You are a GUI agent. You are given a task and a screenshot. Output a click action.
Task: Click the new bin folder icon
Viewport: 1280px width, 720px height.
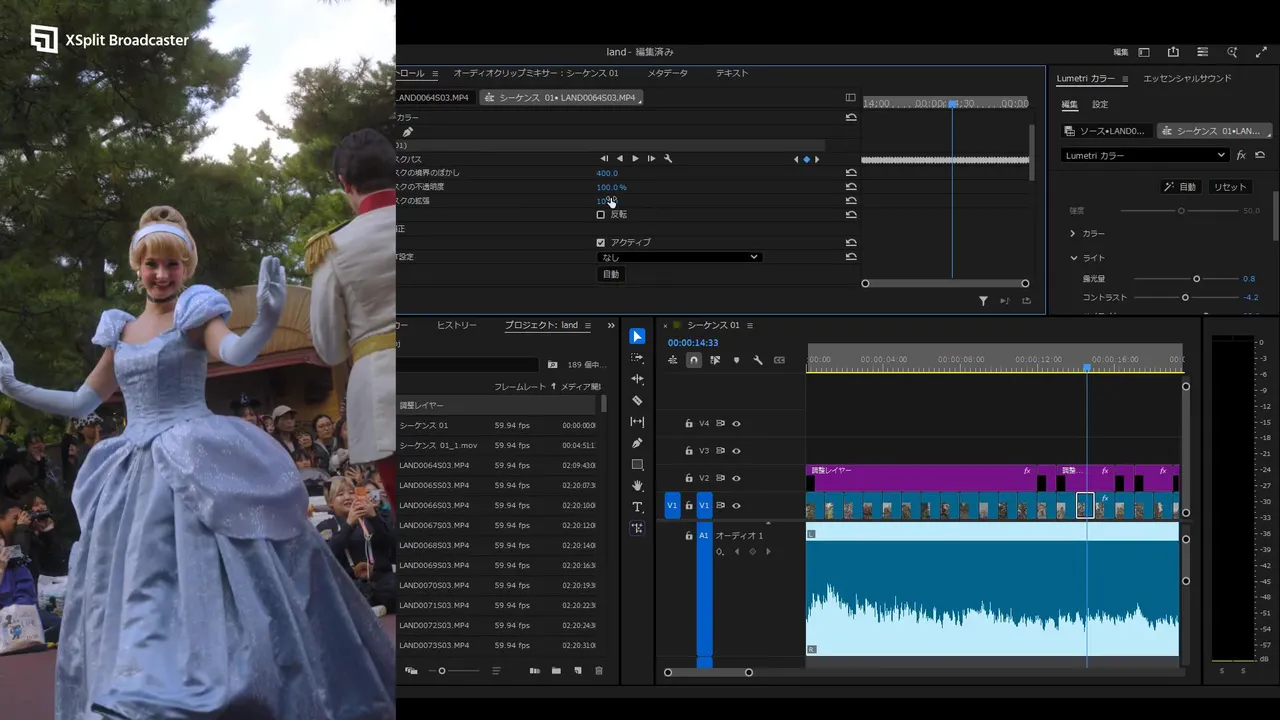pos(556,671)
